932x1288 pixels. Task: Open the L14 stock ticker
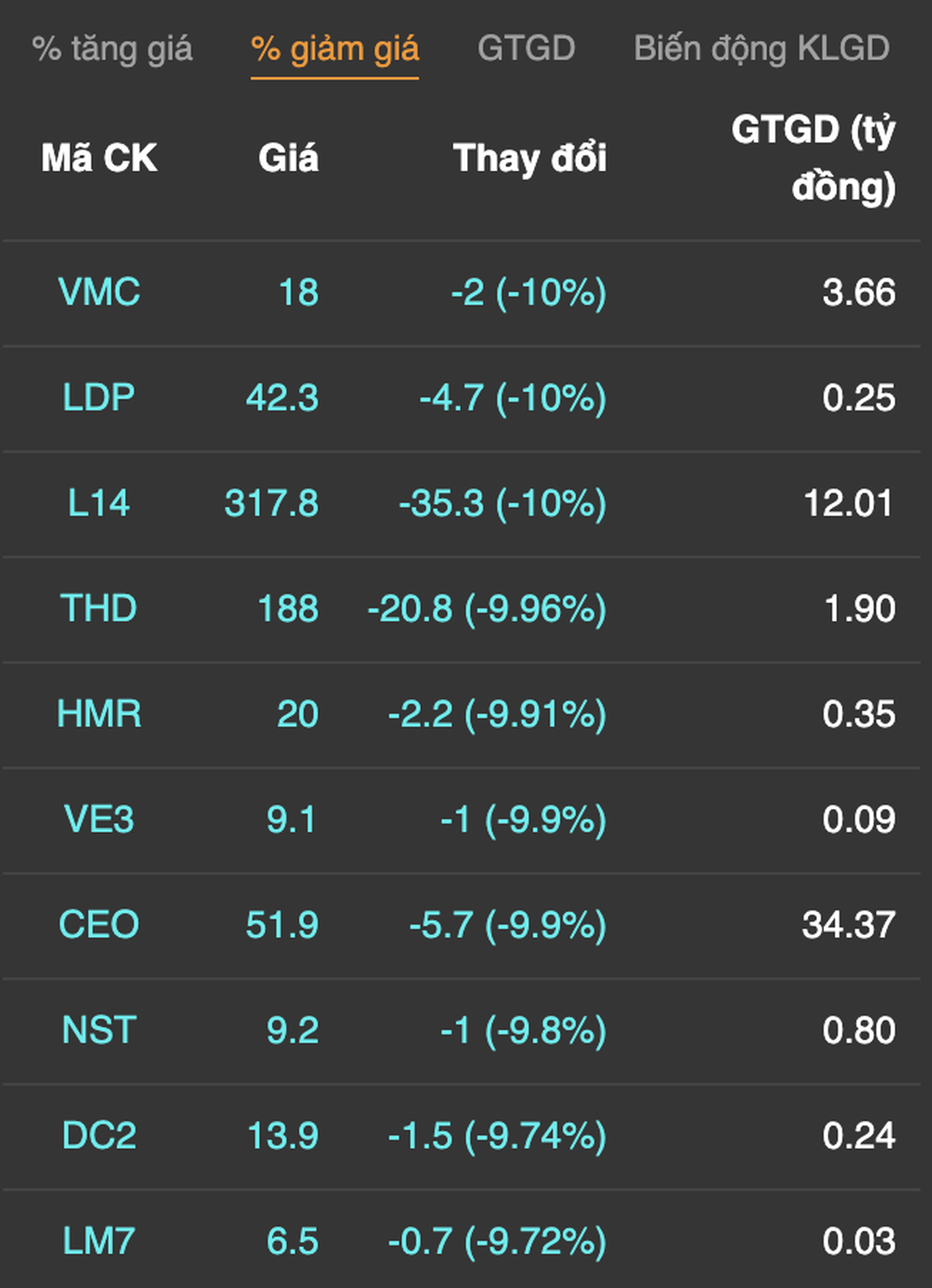point(99,503)
